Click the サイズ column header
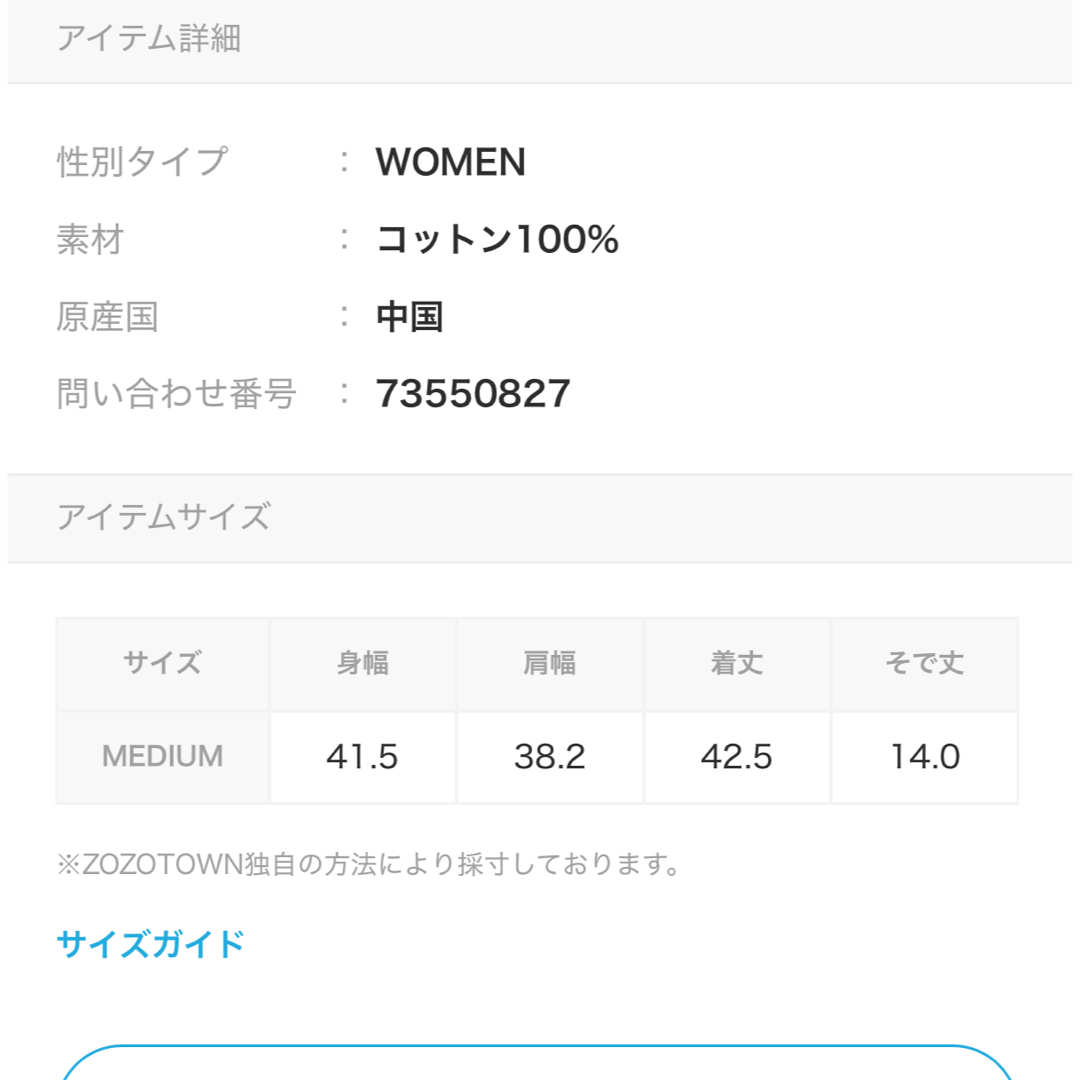1080x1080 pixels. tap(163, 663)
